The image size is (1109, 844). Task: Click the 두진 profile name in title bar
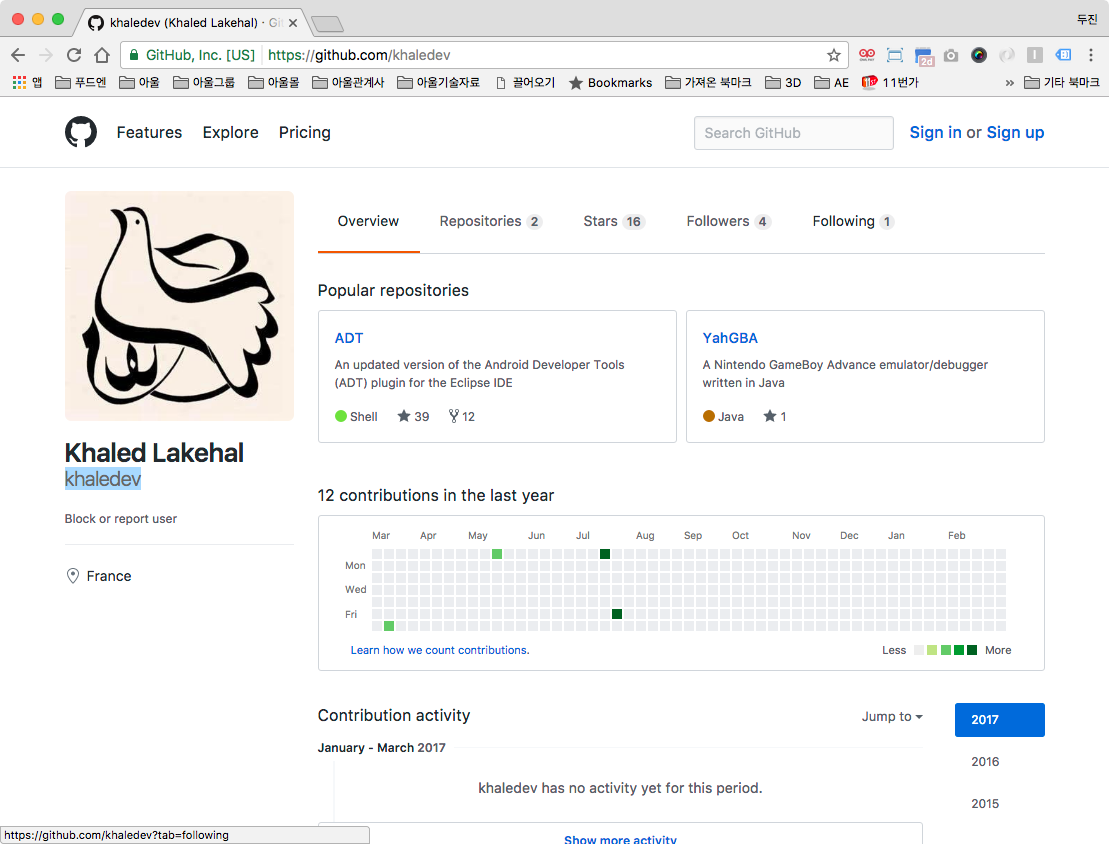pos(1086,19)
